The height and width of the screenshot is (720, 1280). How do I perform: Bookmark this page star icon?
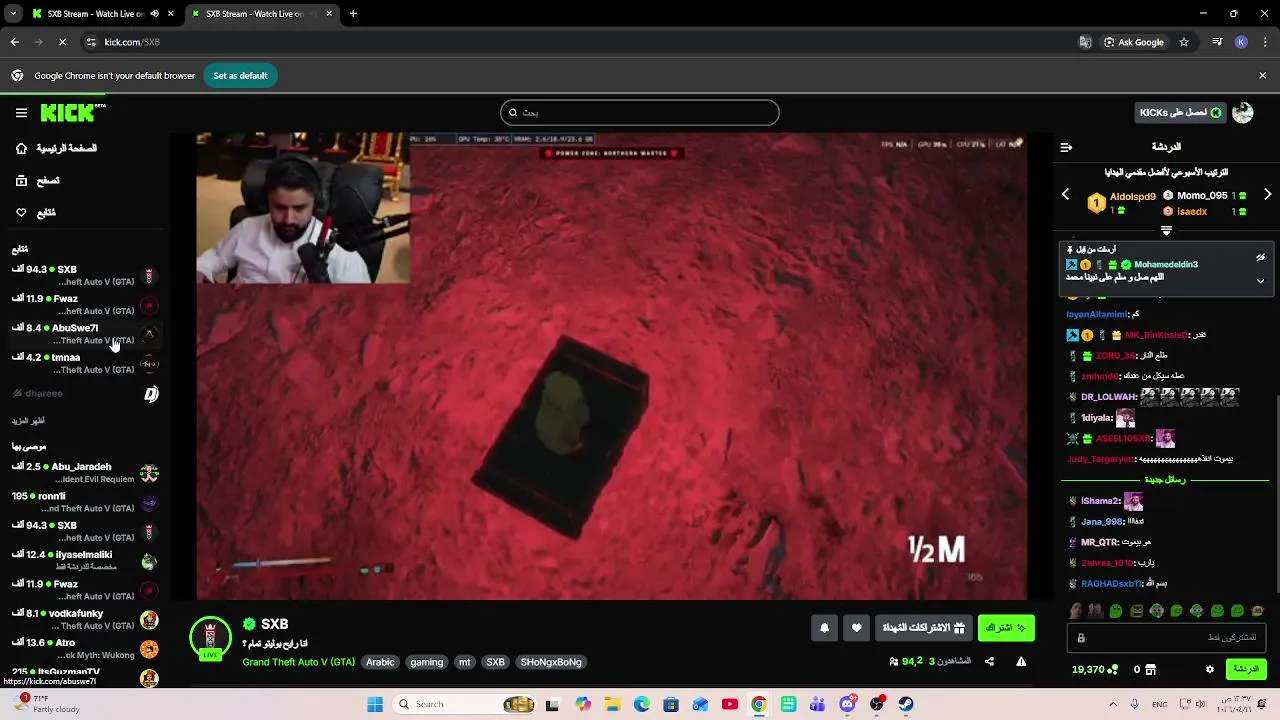[1184, 42]
